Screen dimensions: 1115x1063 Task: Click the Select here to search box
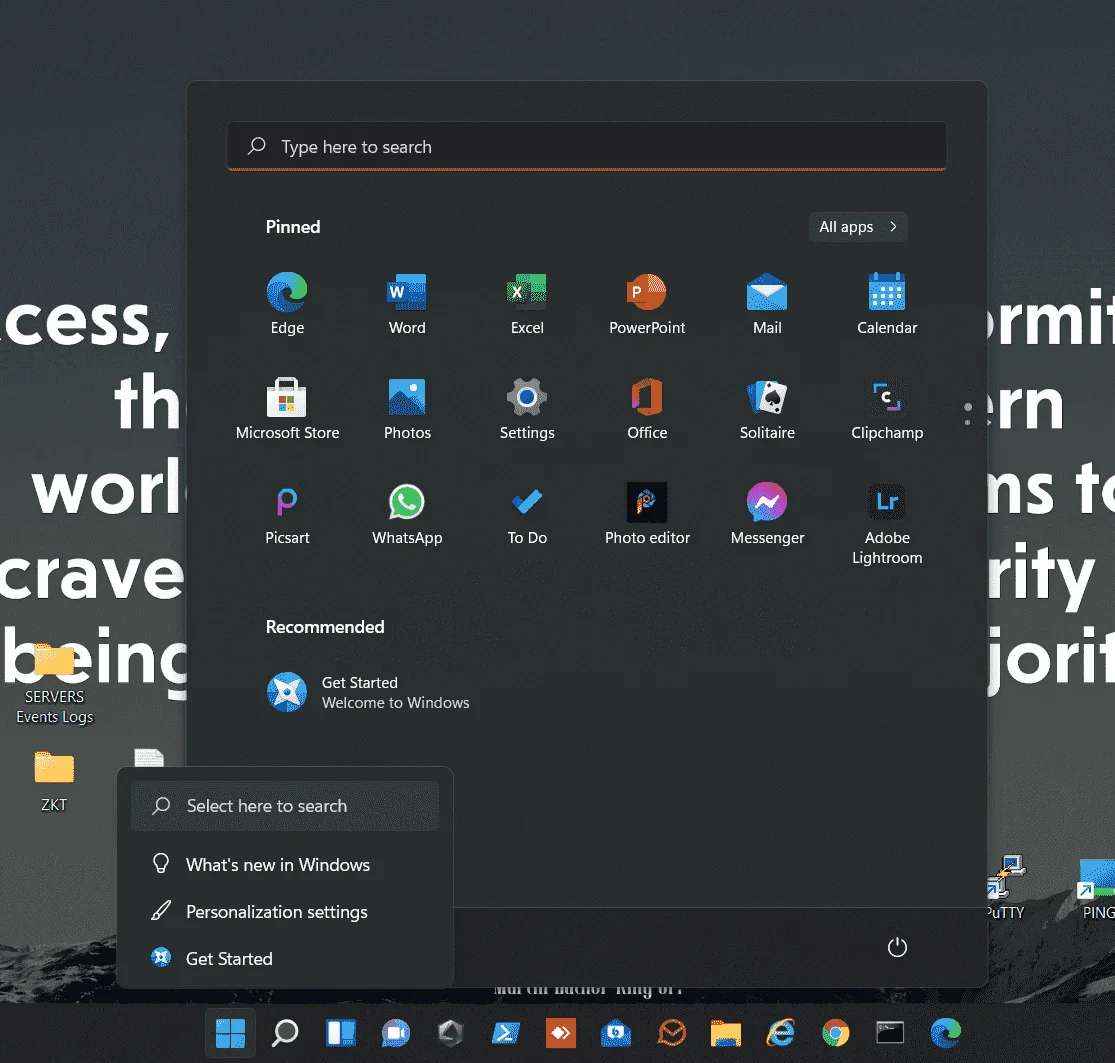tap(285, 806)
